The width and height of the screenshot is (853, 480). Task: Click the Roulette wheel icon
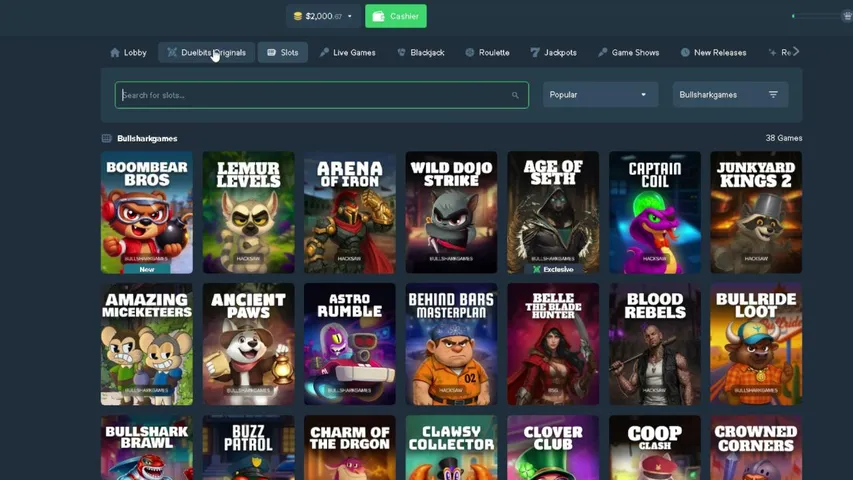469,52
